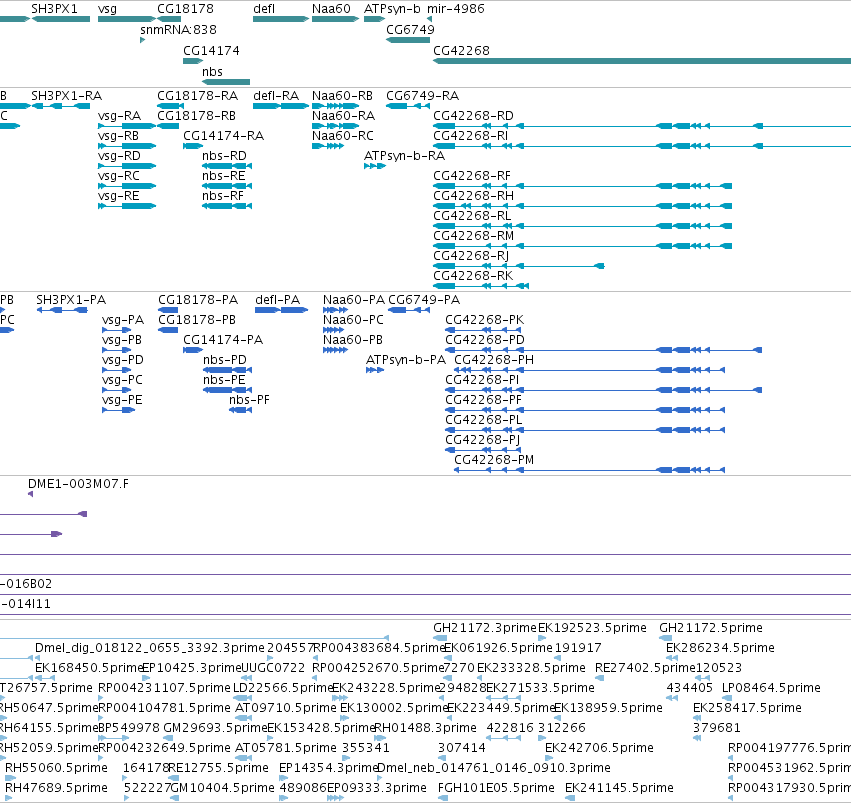Open the AT09710.5prime EST label

click(285, 709)
